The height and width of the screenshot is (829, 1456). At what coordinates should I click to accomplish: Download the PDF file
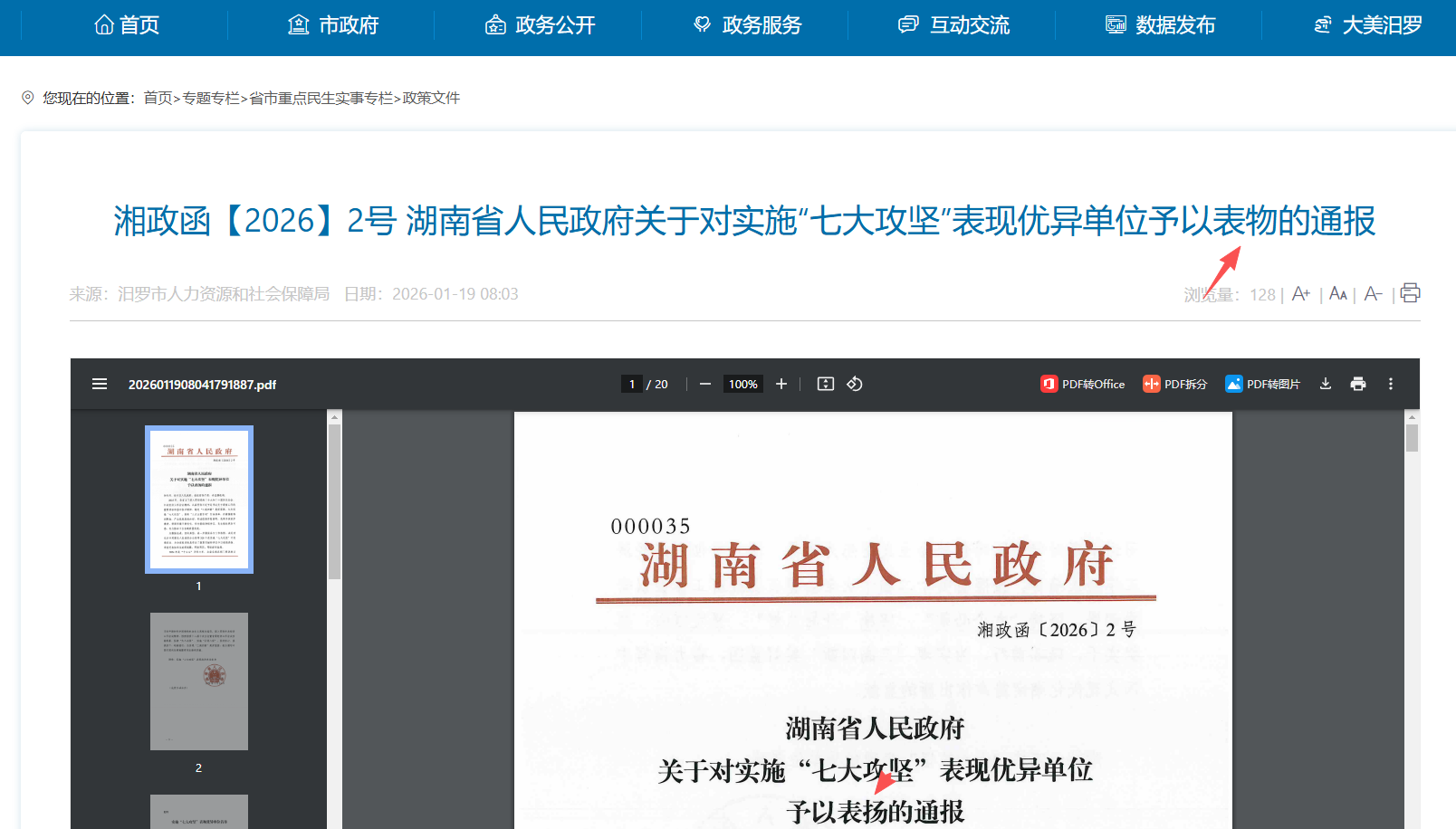tap(1325, 385)
